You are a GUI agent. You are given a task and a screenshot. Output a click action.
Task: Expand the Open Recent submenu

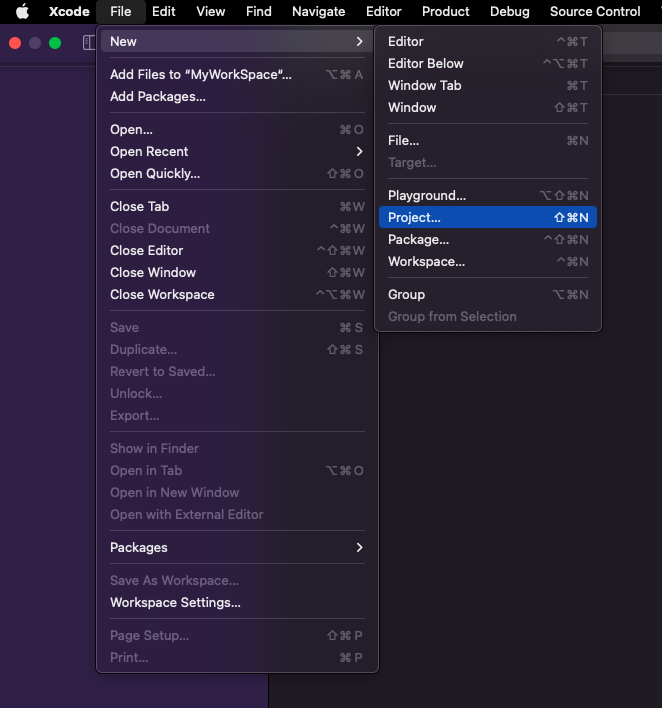pos(237,152)
